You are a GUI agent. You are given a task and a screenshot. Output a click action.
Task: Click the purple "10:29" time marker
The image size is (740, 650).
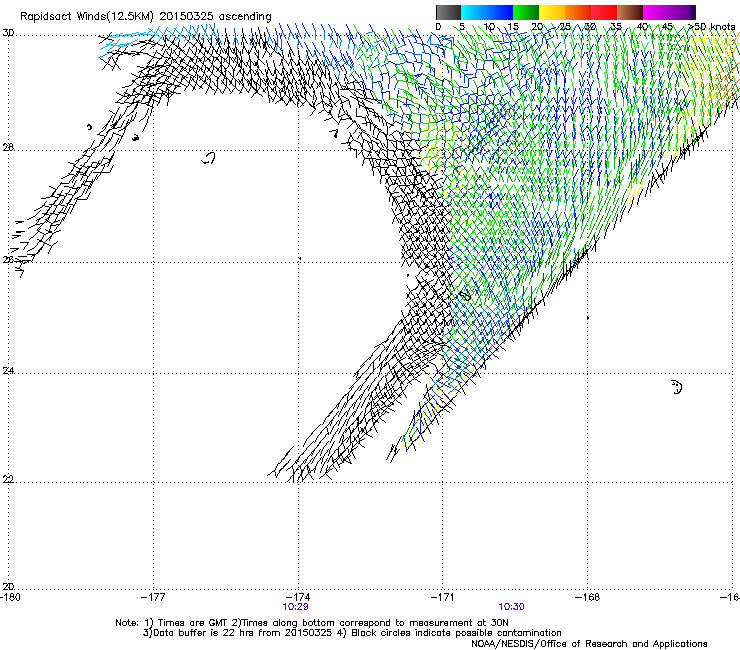coord(295,607)
